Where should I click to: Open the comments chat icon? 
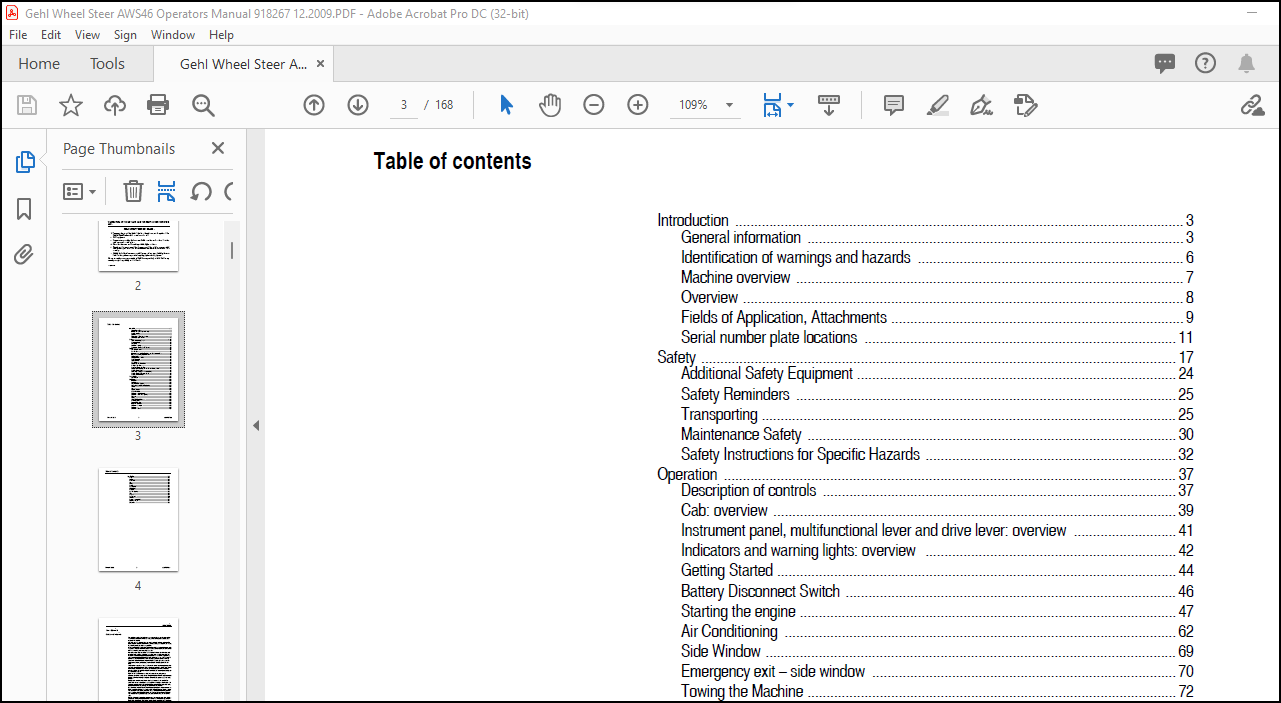[1165, 63]
